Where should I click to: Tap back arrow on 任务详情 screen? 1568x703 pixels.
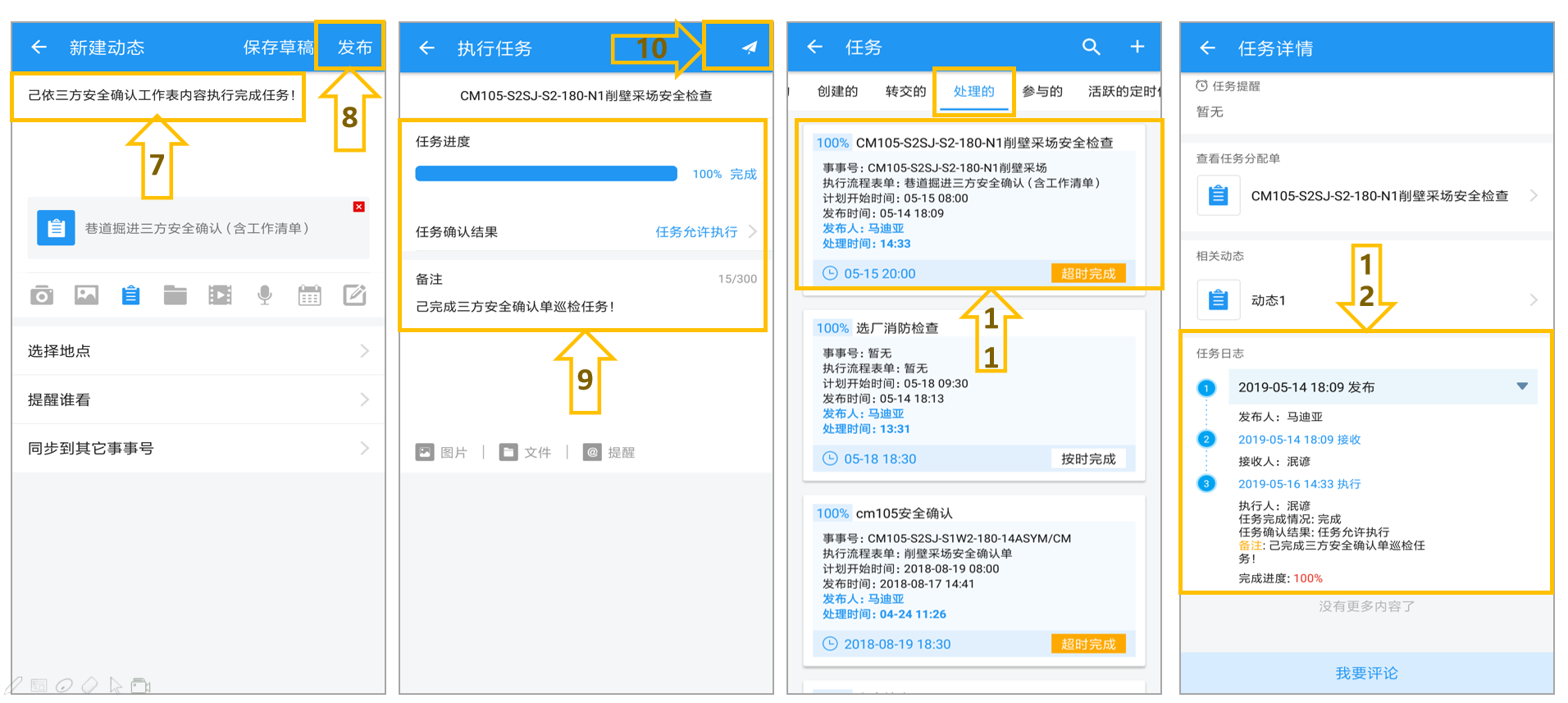coord(1207,48)
